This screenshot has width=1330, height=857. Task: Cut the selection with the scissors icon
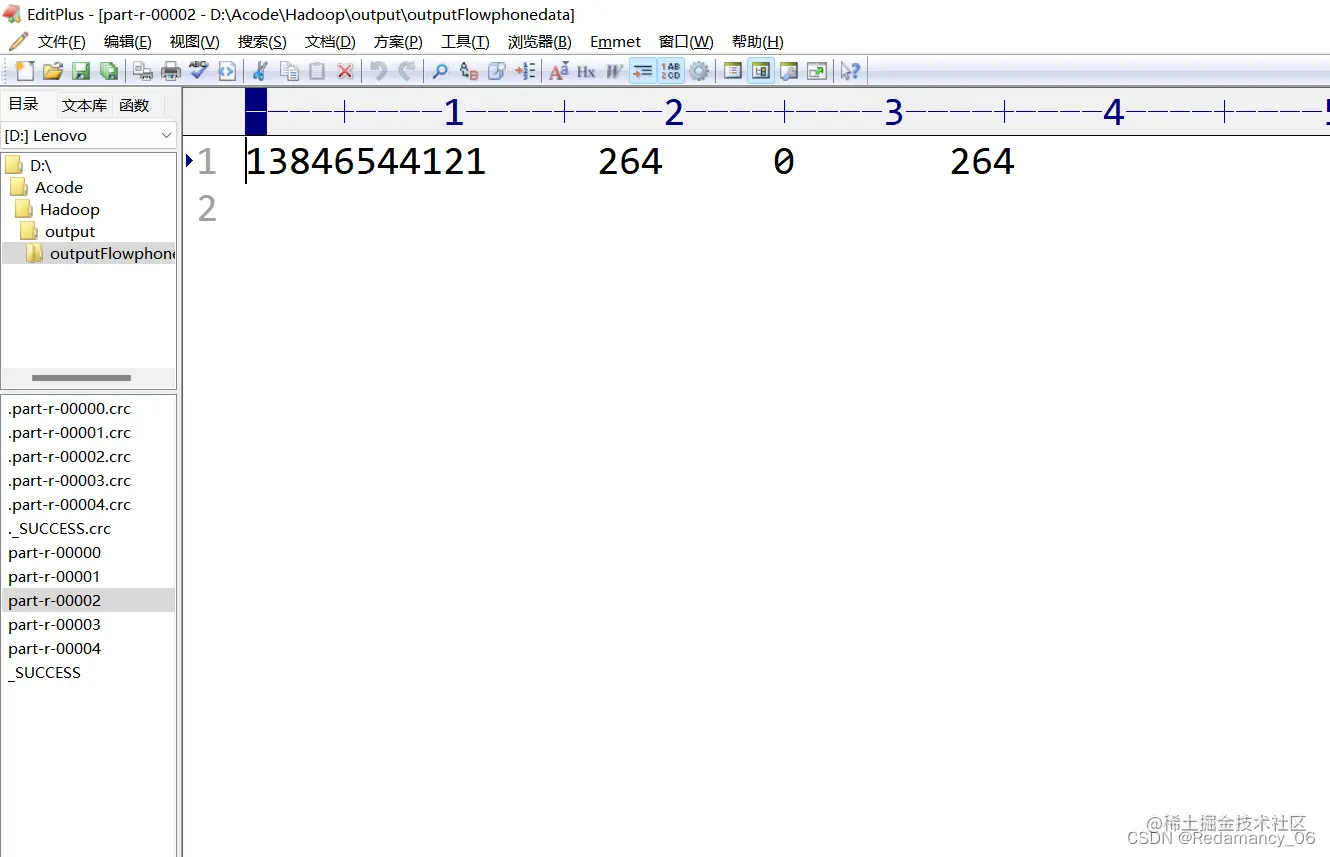pyautogui.click(x=260, y=71)
